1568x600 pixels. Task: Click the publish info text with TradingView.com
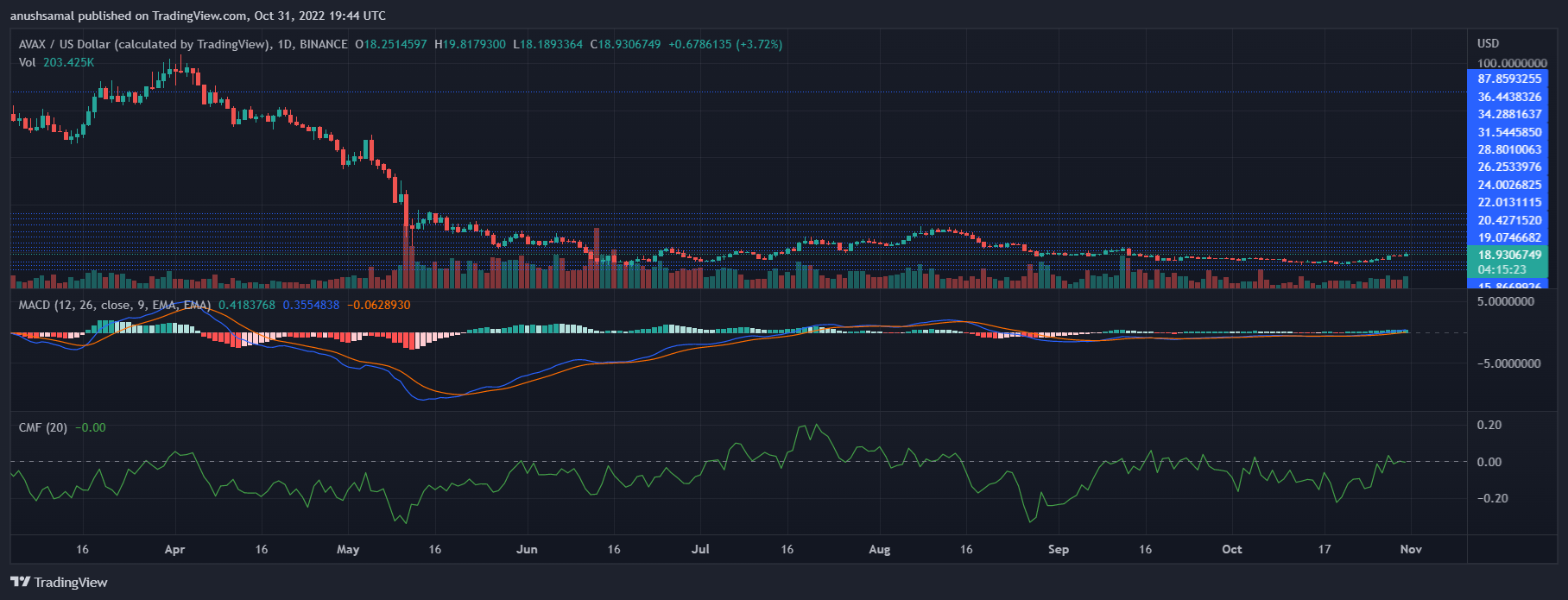pos(199,16)
